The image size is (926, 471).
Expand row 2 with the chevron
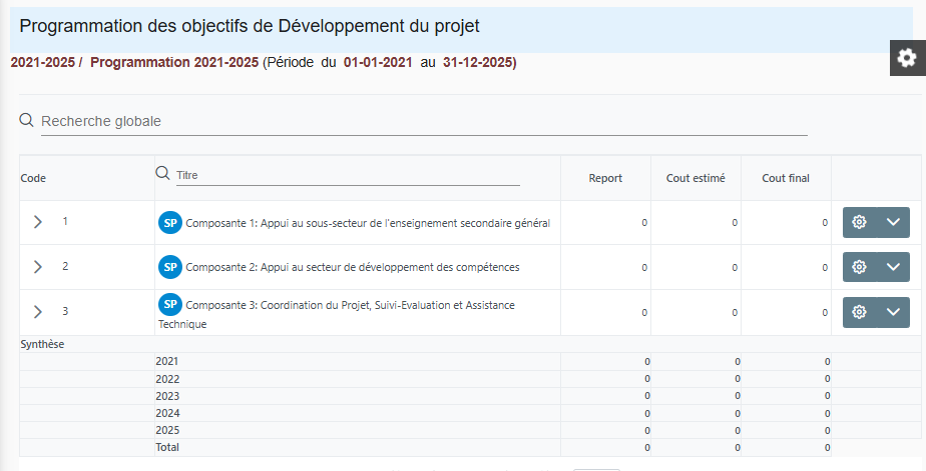coord(38,267)
